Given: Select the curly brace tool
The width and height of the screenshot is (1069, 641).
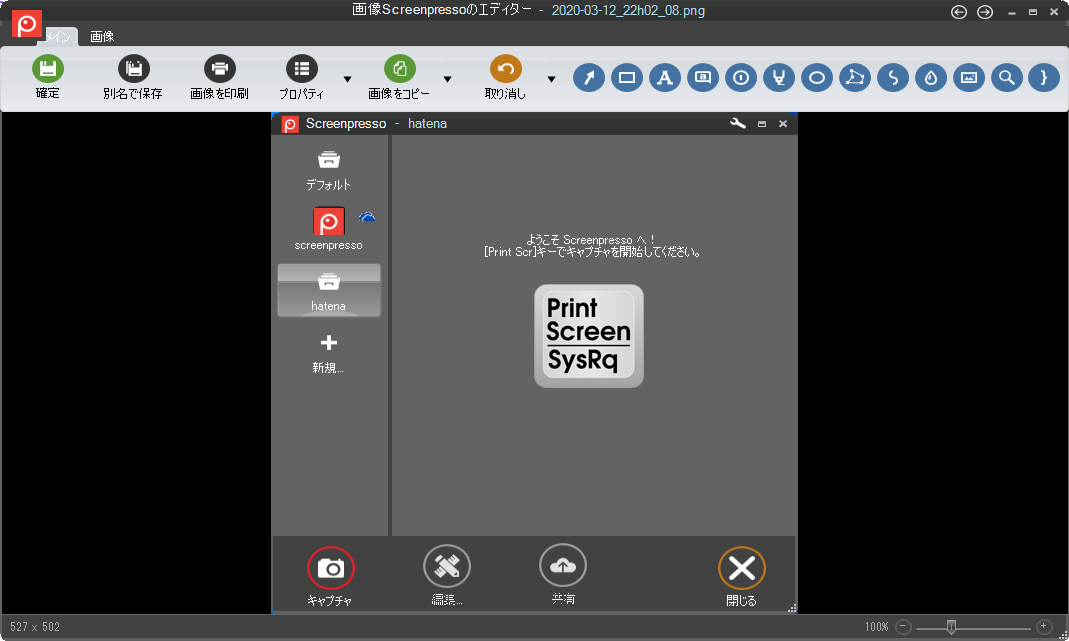Looking at the screenshot, I should click(x=1044, y=78).
